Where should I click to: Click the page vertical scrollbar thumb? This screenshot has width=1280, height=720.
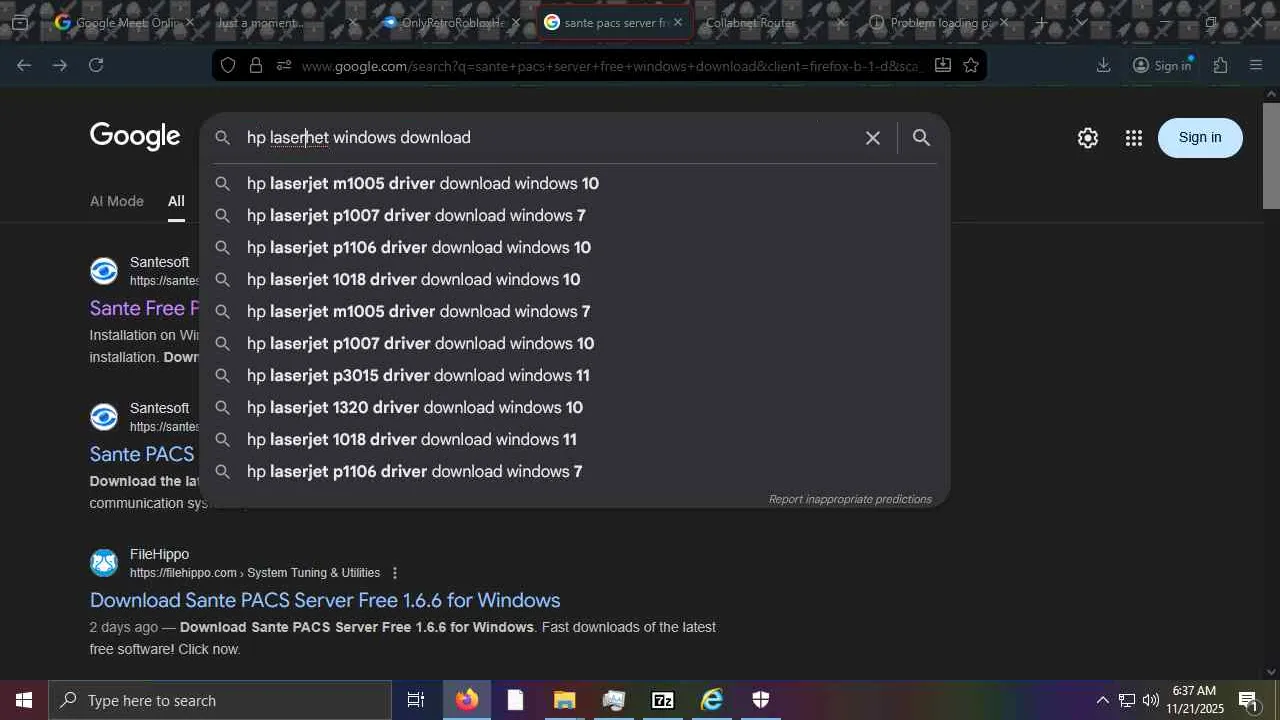(1271, 155)
